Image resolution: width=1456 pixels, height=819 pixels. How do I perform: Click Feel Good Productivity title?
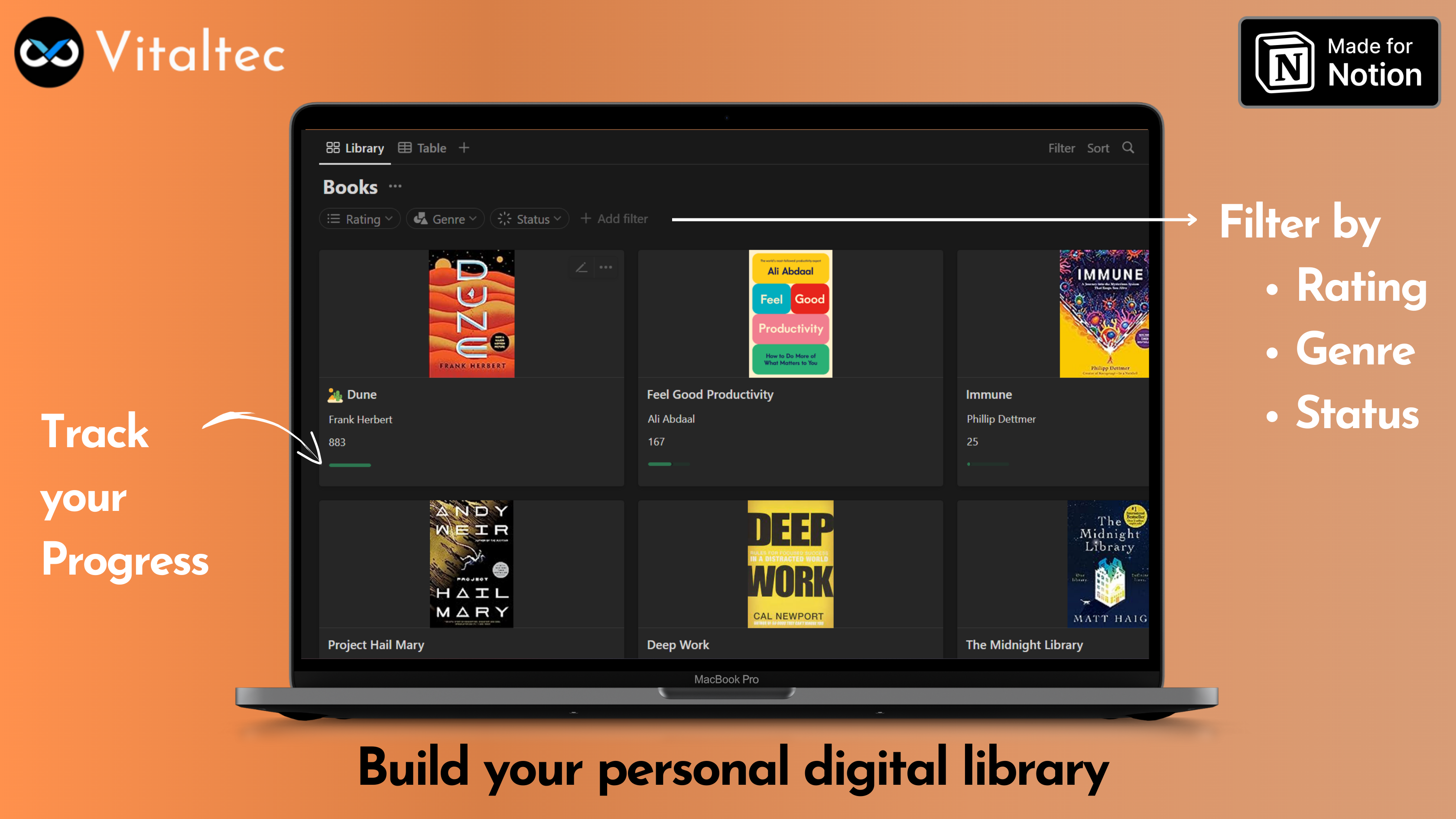coord(710,394)
